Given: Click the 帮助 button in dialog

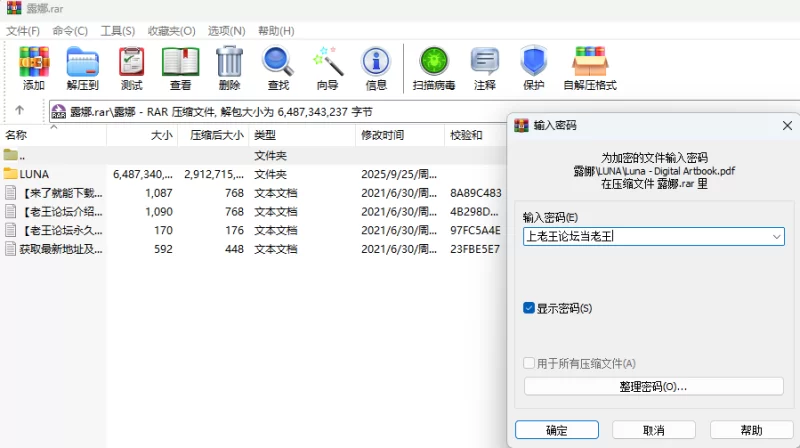Looking at the screenshot, I should pyautogui.click(x=751, y=430).
